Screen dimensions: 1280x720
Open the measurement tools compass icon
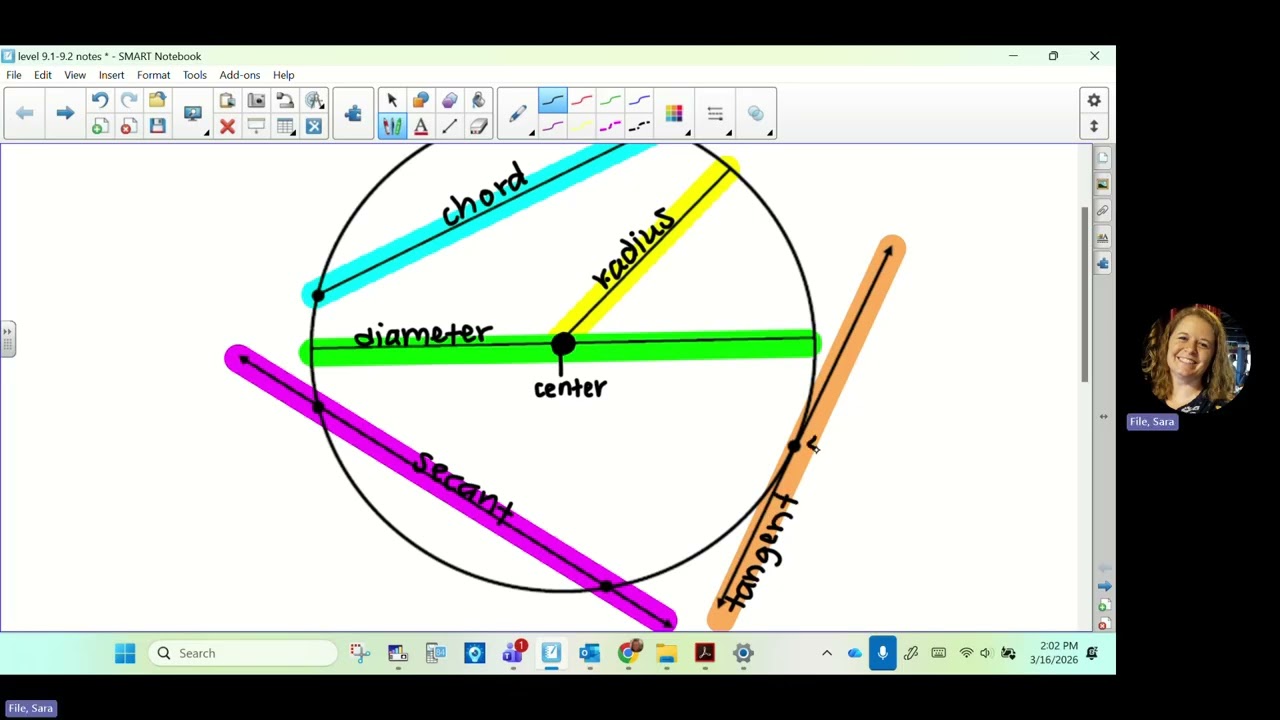(314, 100)
